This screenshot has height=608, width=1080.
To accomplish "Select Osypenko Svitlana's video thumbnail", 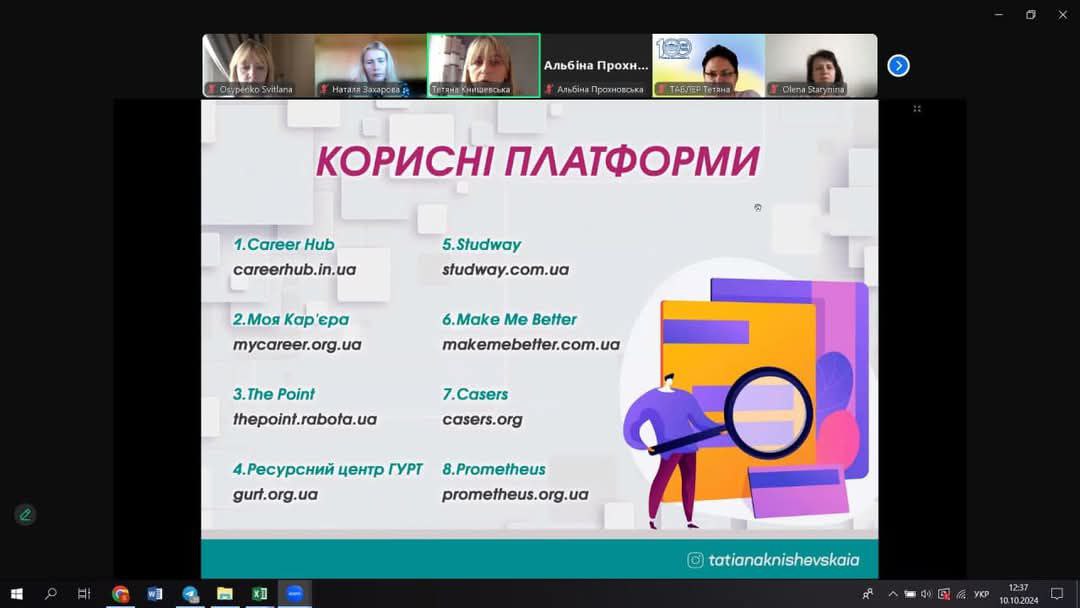I will tap(258, 65).
